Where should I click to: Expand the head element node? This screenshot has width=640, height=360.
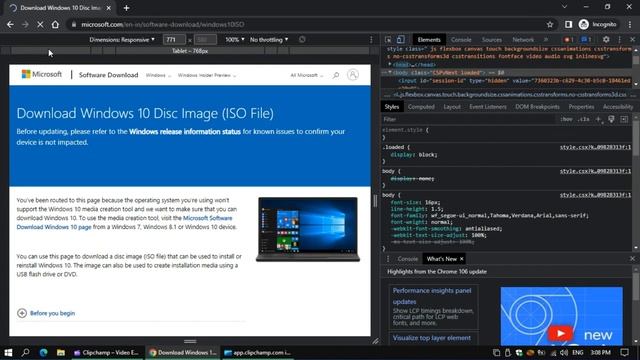390,64
